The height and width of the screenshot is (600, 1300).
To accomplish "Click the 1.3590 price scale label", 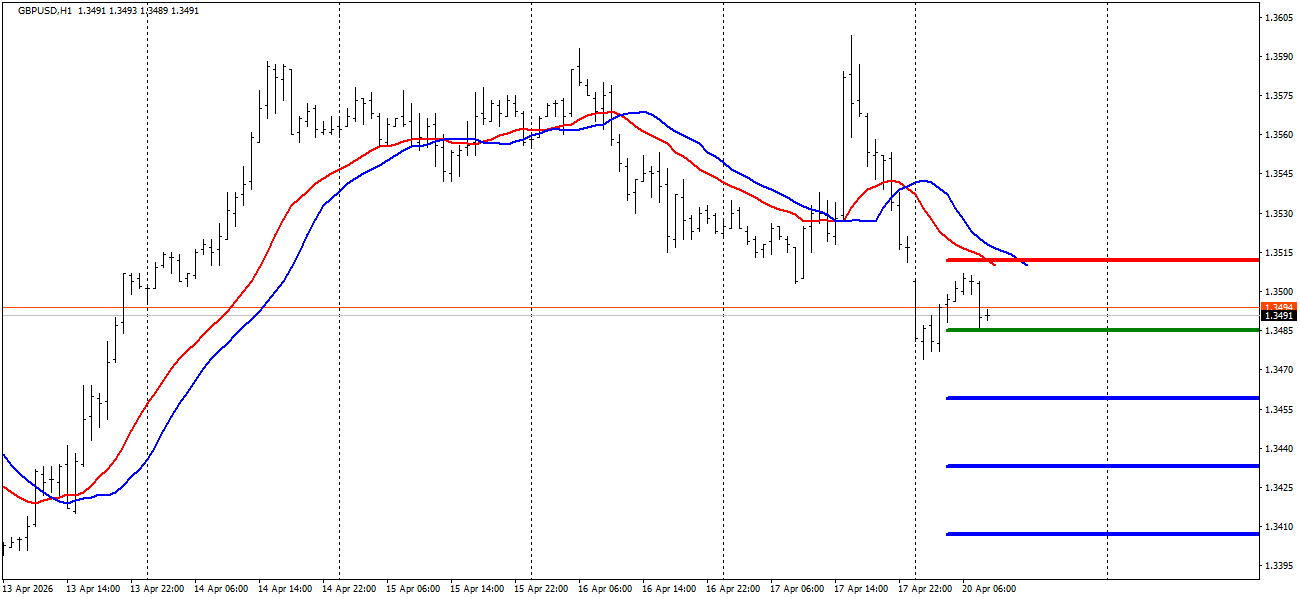I will 1279,57.
